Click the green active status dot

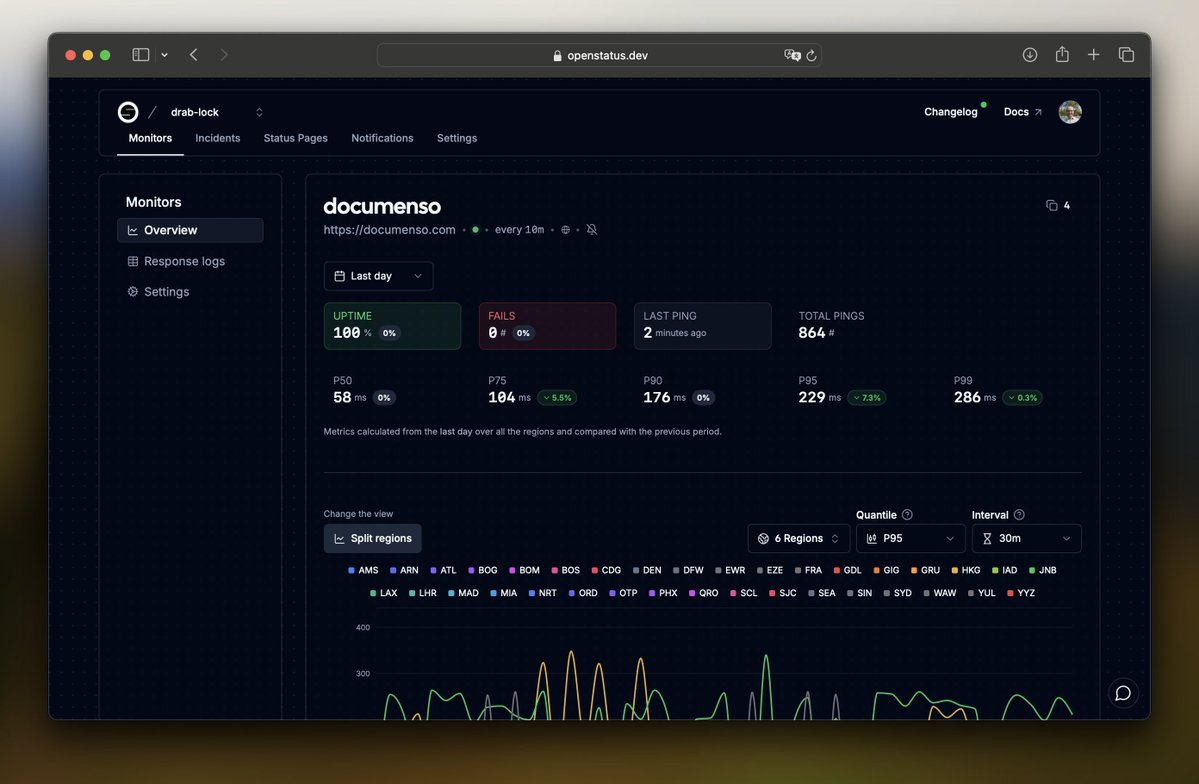[x=476, y=229]
